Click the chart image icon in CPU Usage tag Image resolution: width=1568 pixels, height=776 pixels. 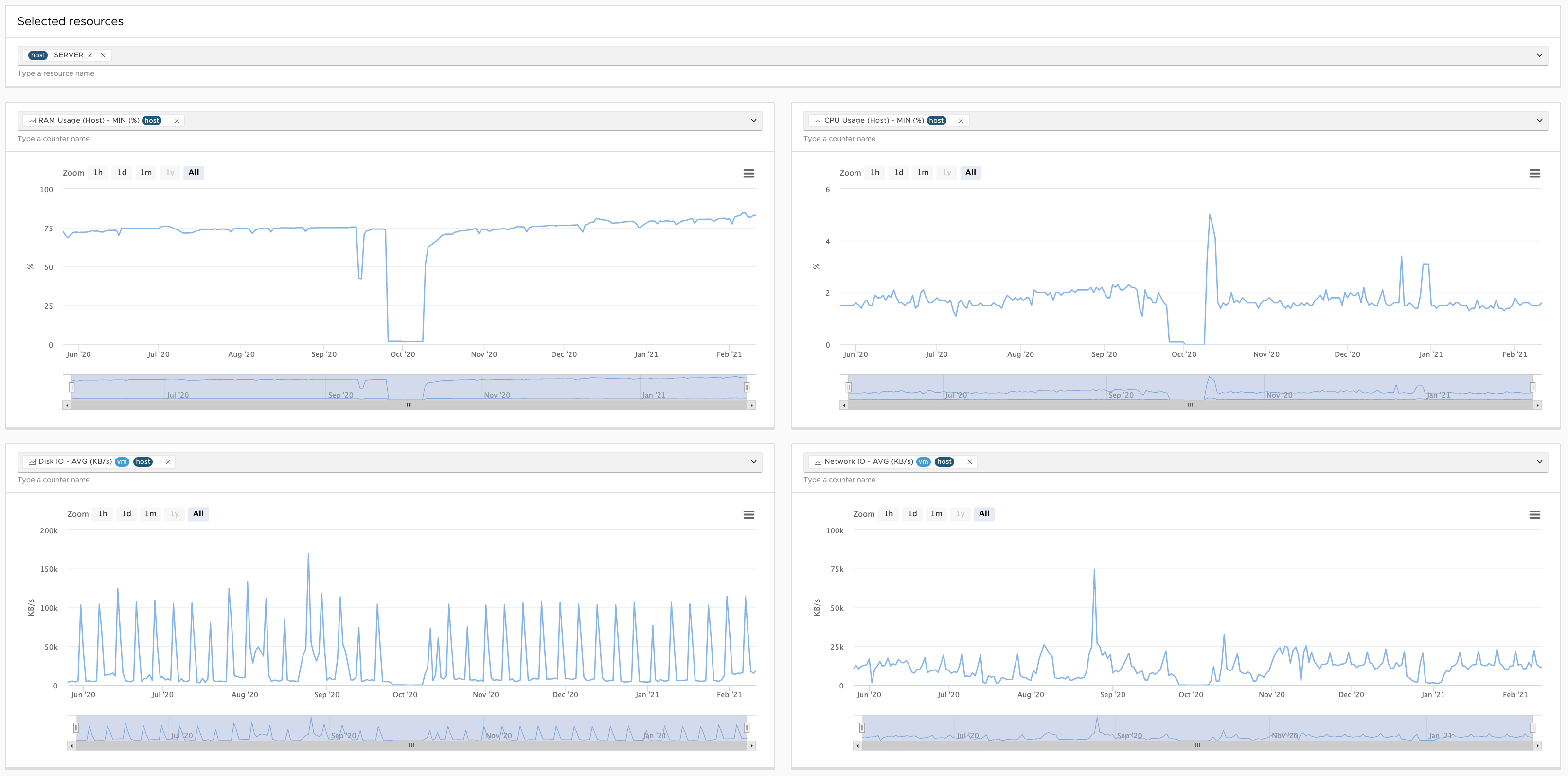(818, 121)
